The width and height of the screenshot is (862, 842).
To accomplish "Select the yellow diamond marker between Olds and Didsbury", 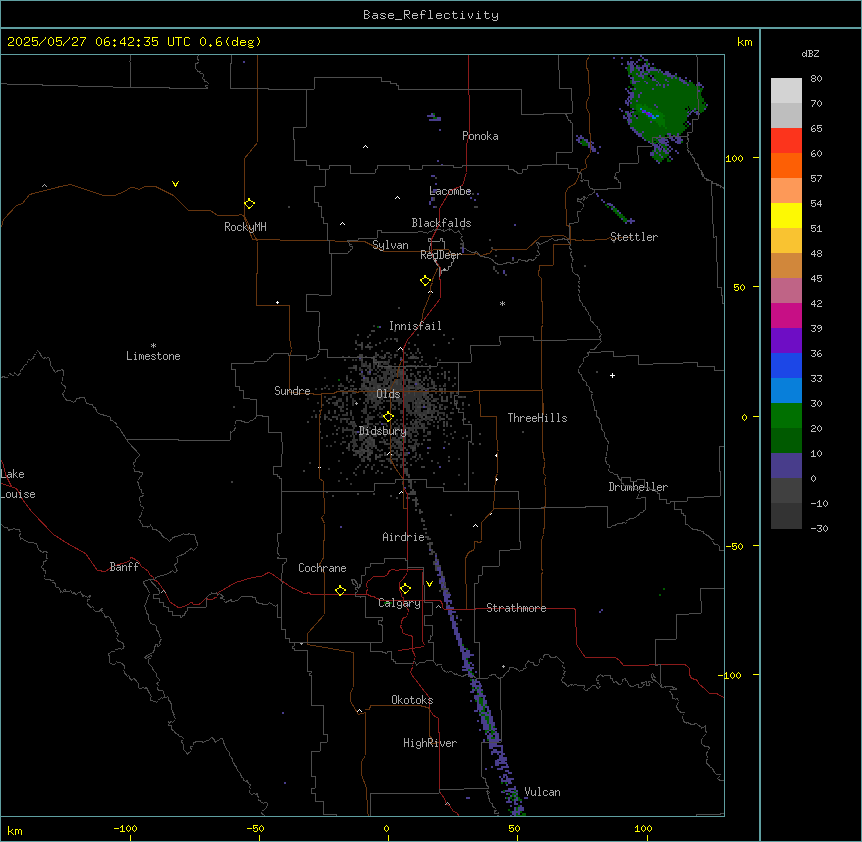I will 388,417.
